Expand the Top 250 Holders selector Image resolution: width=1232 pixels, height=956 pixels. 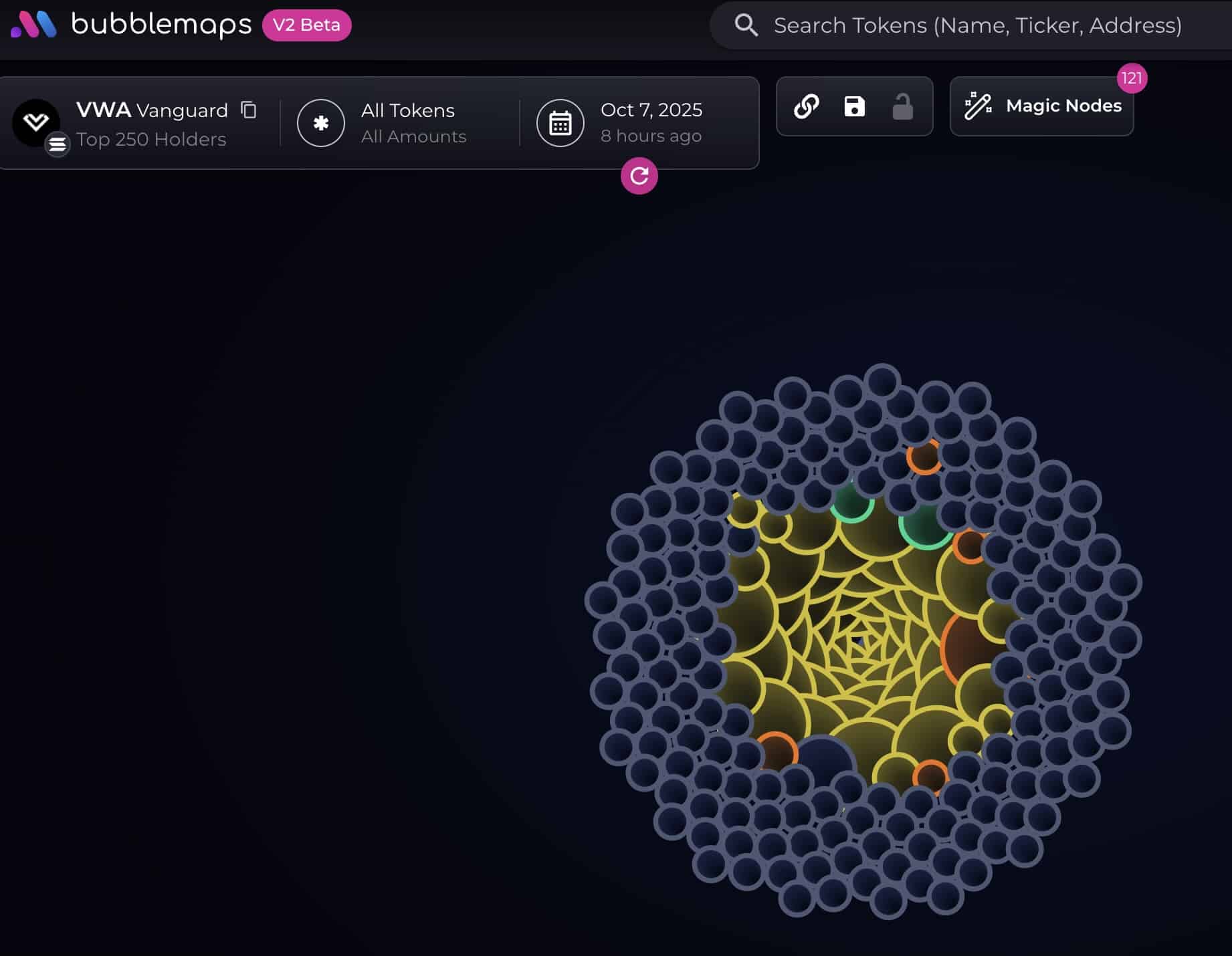151,139
